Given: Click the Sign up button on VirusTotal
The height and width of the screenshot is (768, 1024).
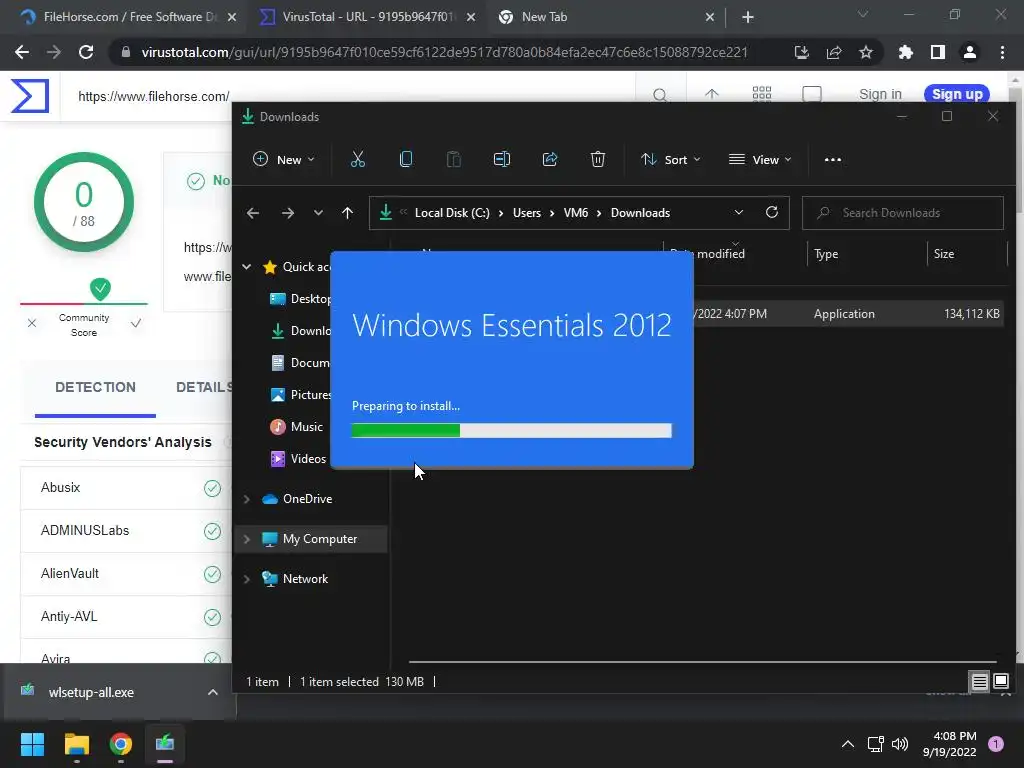Looking at the screenshot, I should pyautogui.click(x=957, y=94).
